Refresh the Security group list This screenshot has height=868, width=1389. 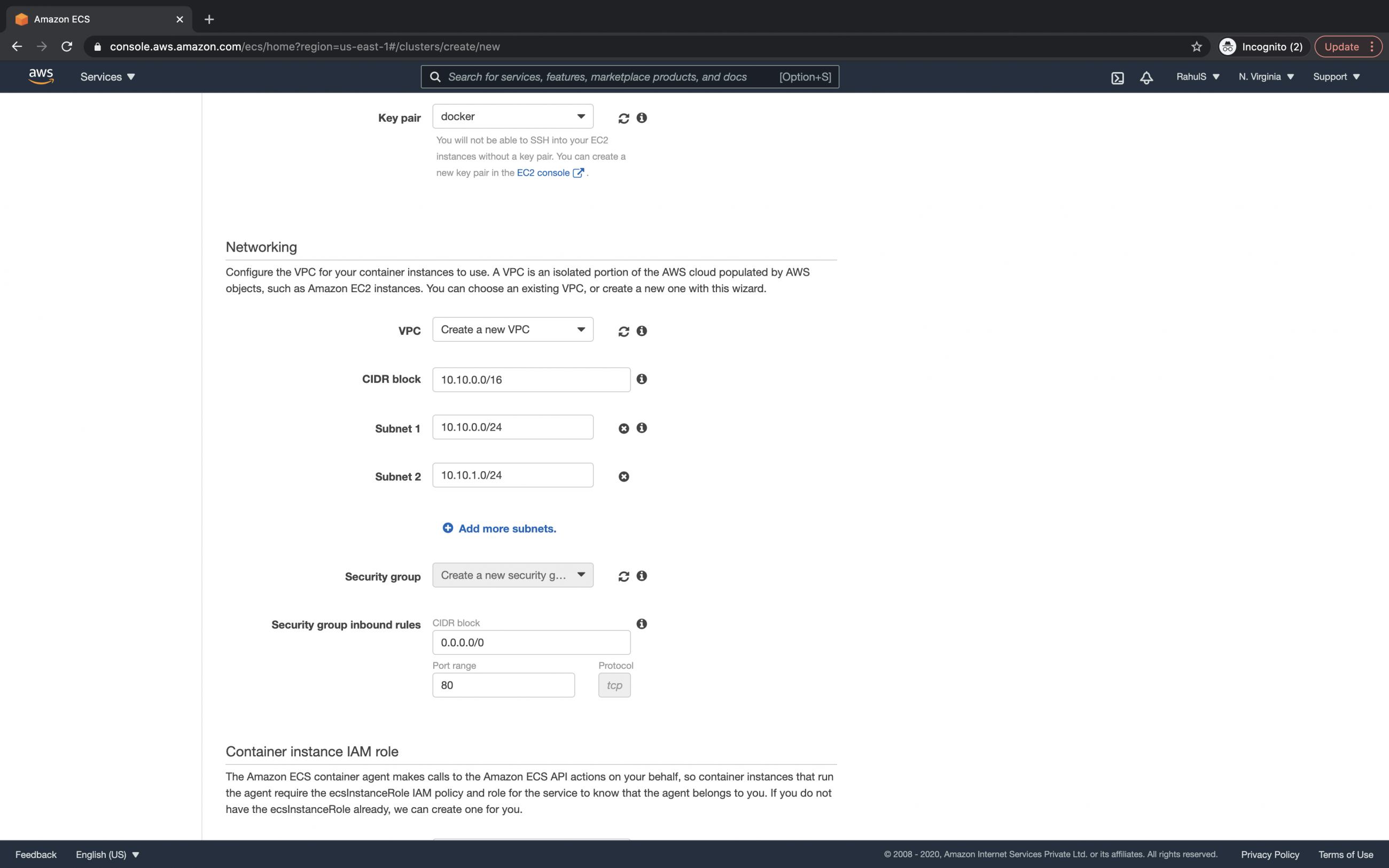[624, 576]
